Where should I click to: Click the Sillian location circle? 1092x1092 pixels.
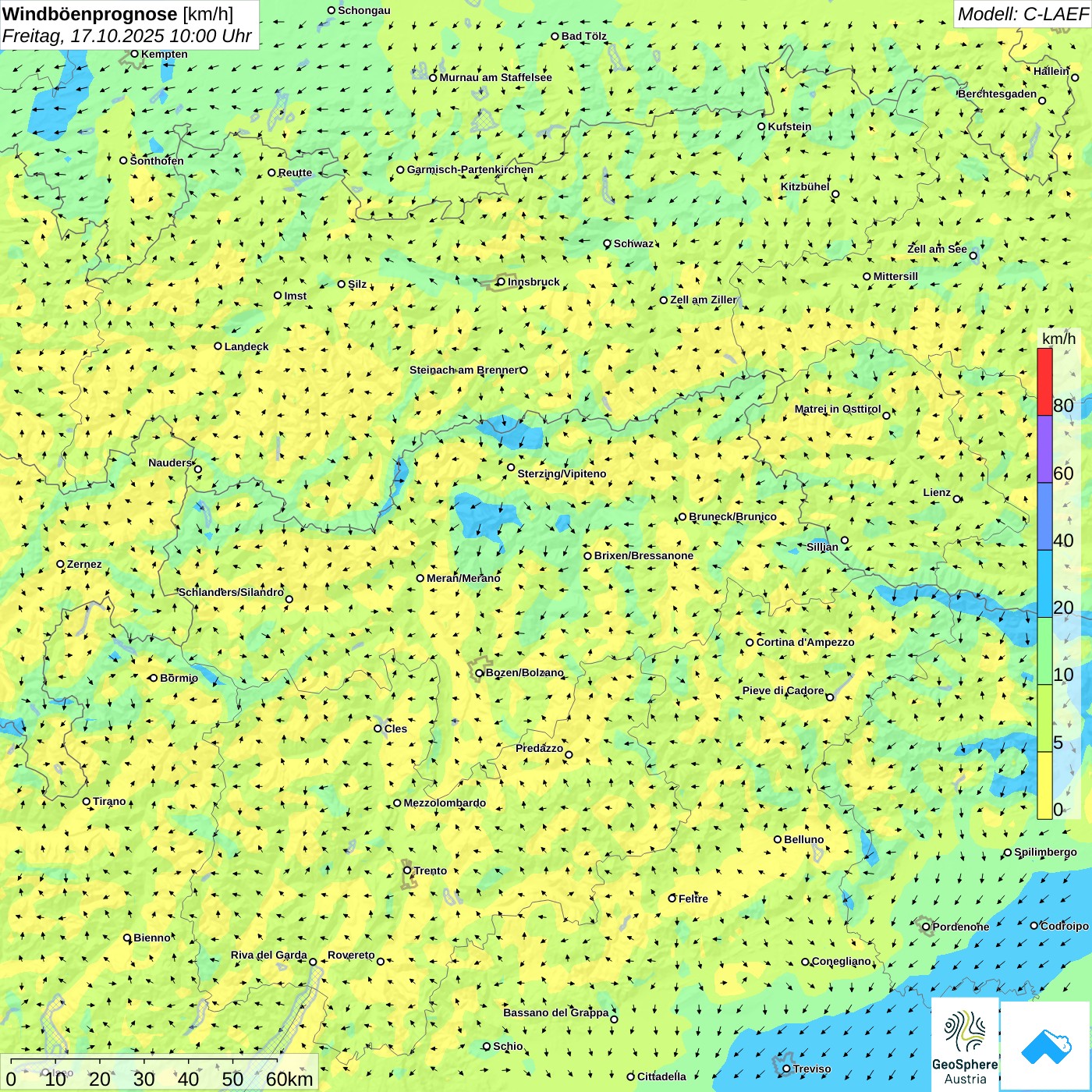coord(845,540)
